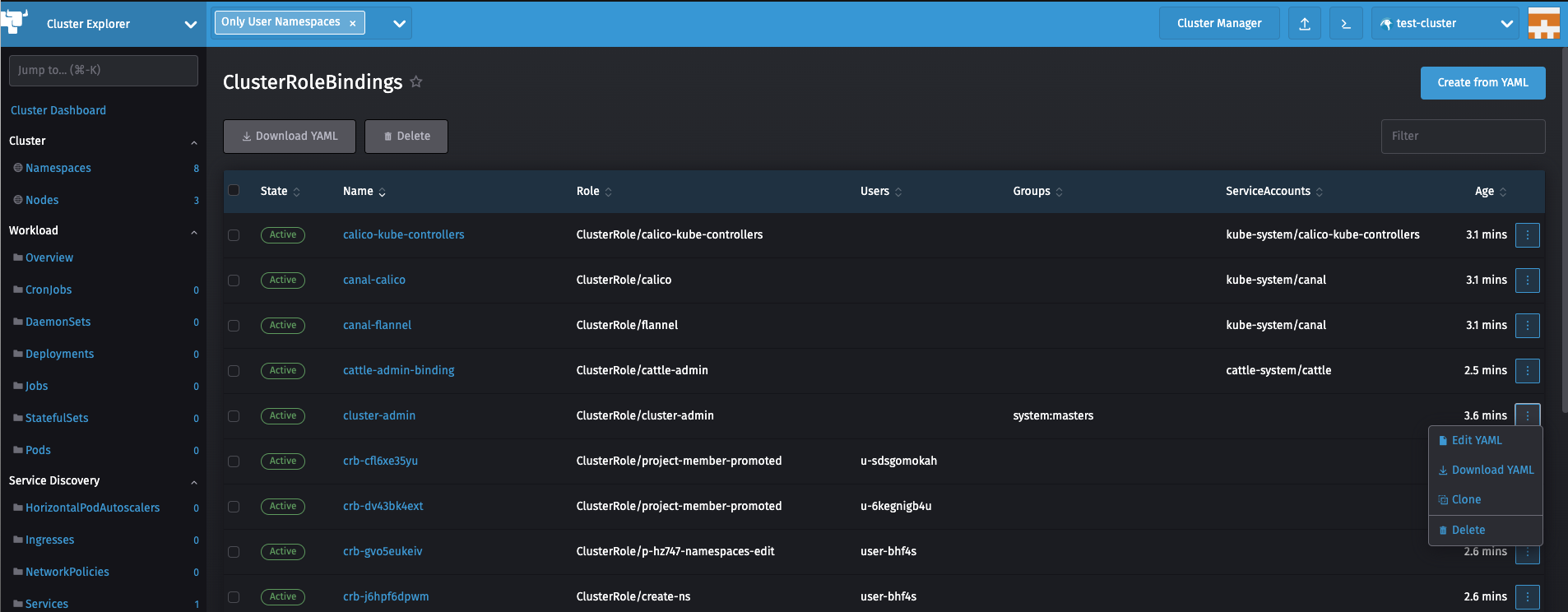Screen dimensions: 1568x612
Task: Open the test-cluster selector dropdown
Action: click(1505, 24)
